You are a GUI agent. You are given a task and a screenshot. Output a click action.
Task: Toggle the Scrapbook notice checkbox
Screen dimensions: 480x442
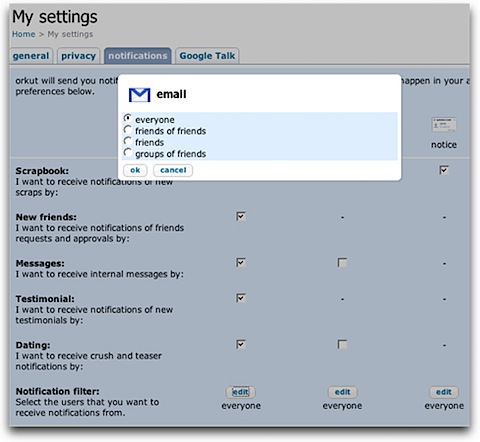pyautogui.click(x=444, y=170)
